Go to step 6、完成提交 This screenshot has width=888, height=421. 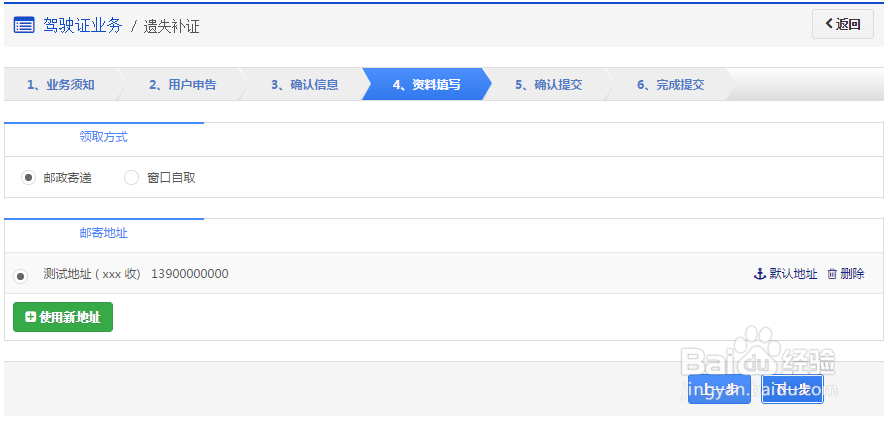coord(671,85)
